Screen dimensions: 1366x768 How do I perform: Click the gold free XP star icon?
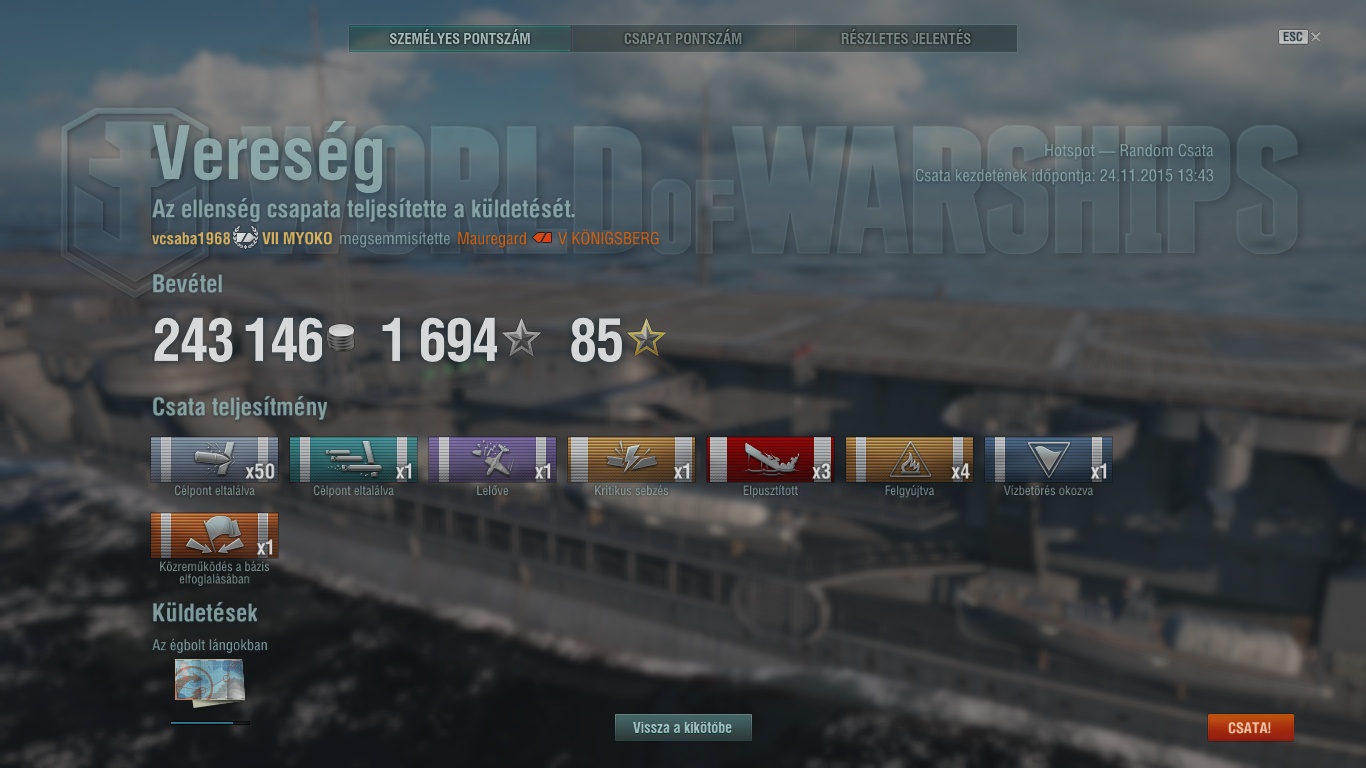(x=646, y=340)
